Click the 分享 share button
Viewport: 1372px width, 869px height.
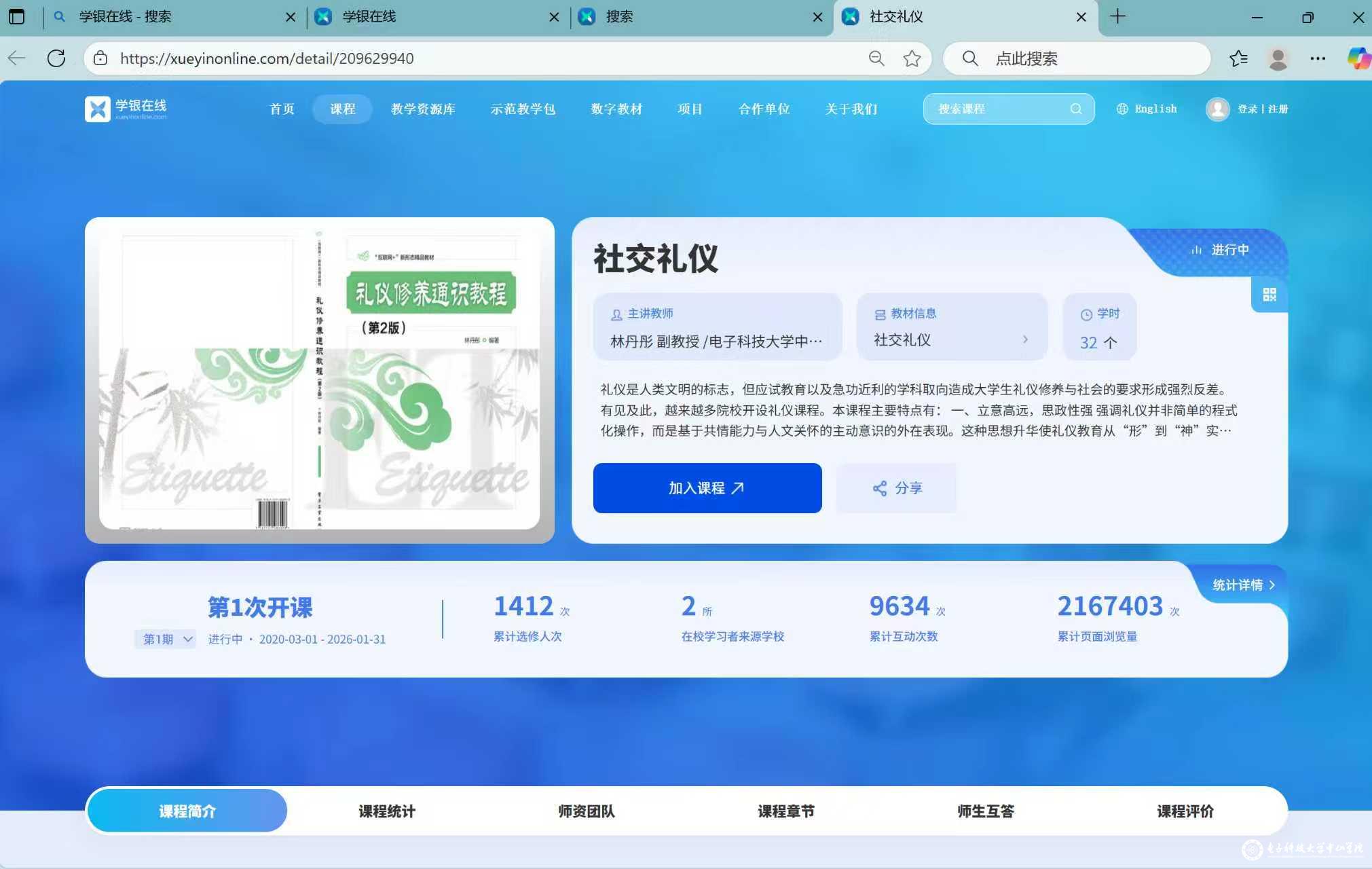pyautogui.click(x=896, y=487)
